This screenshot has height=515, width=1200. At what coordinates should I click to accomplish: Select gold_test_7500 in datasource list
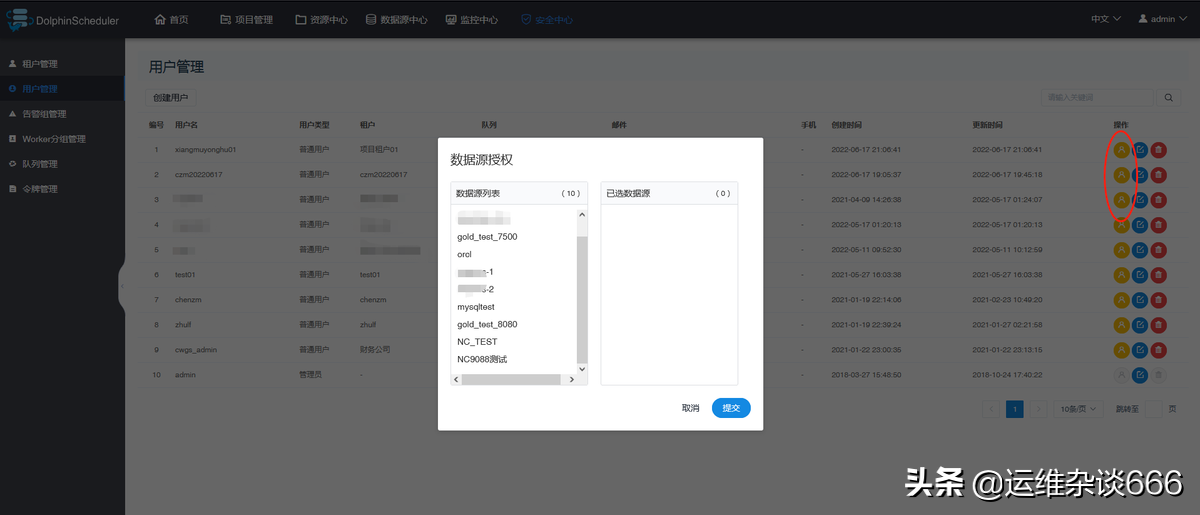pyautogui.click(x=487, y=237)
